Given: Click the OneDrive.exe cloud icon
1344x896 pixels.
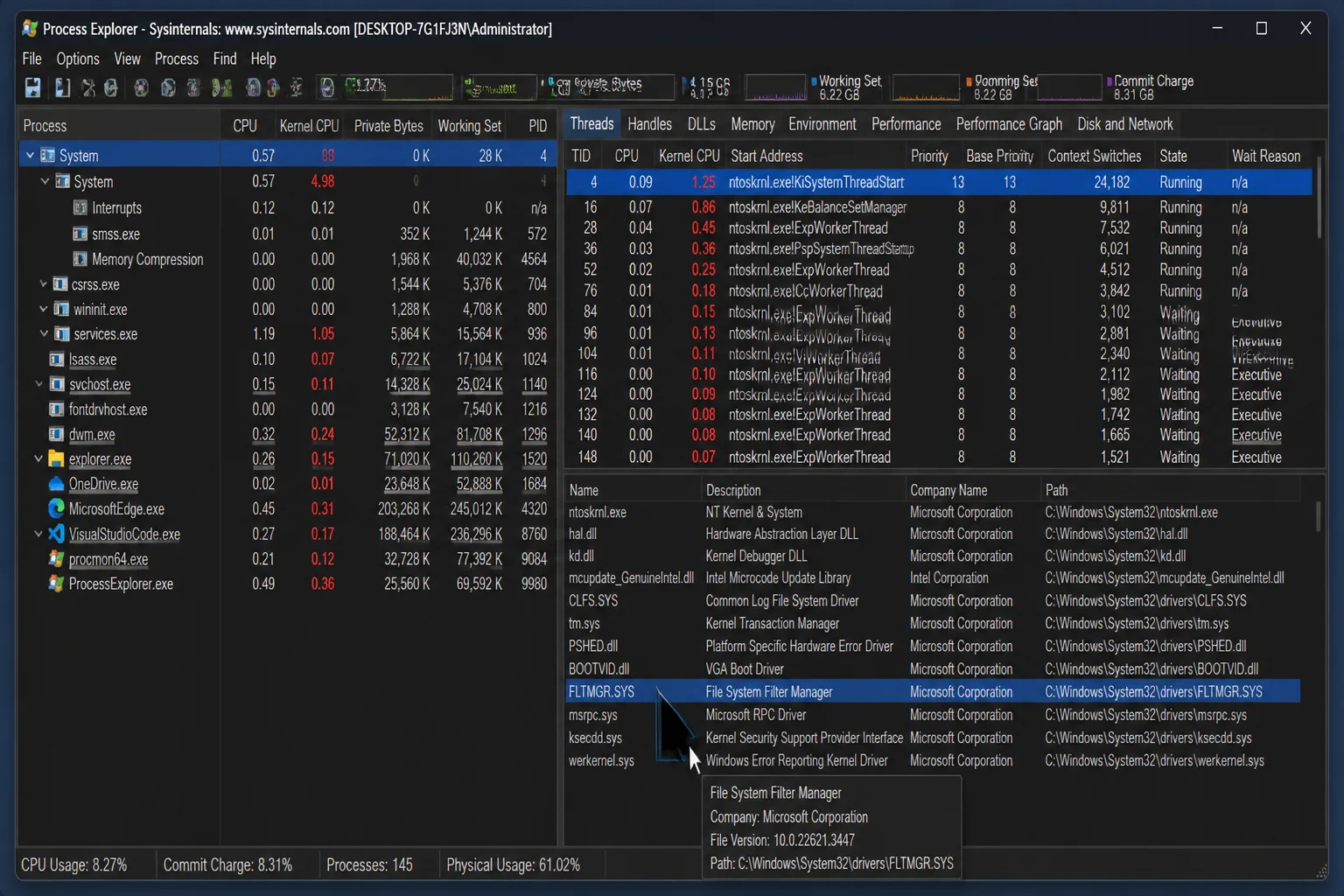Looking at the screenshot, I should pos(57,484).
